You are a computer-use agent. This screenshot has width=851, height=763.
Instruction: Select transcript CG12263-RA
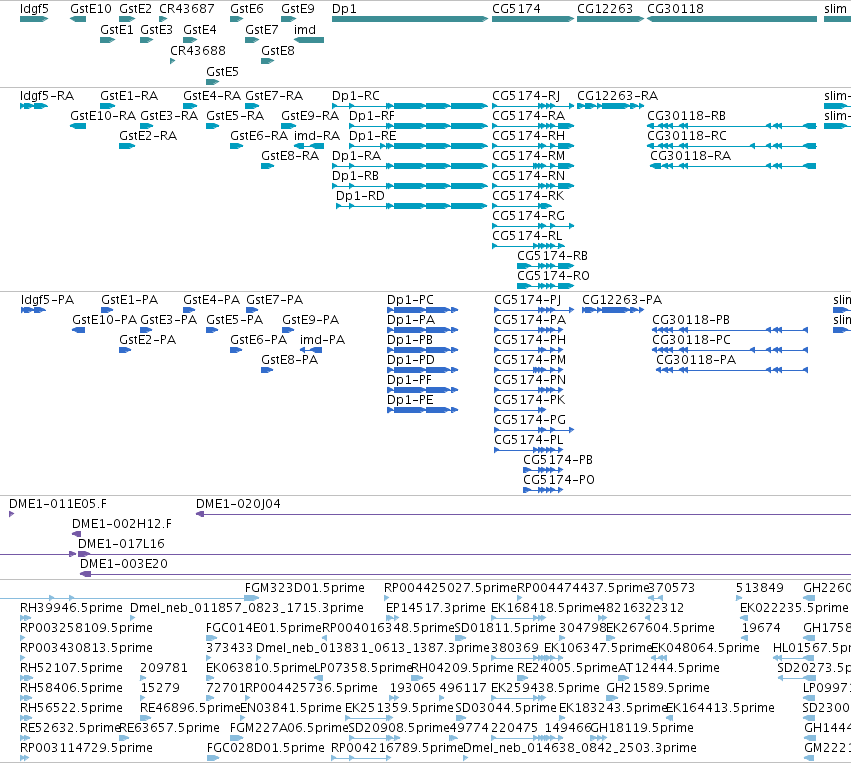point(617,96)
